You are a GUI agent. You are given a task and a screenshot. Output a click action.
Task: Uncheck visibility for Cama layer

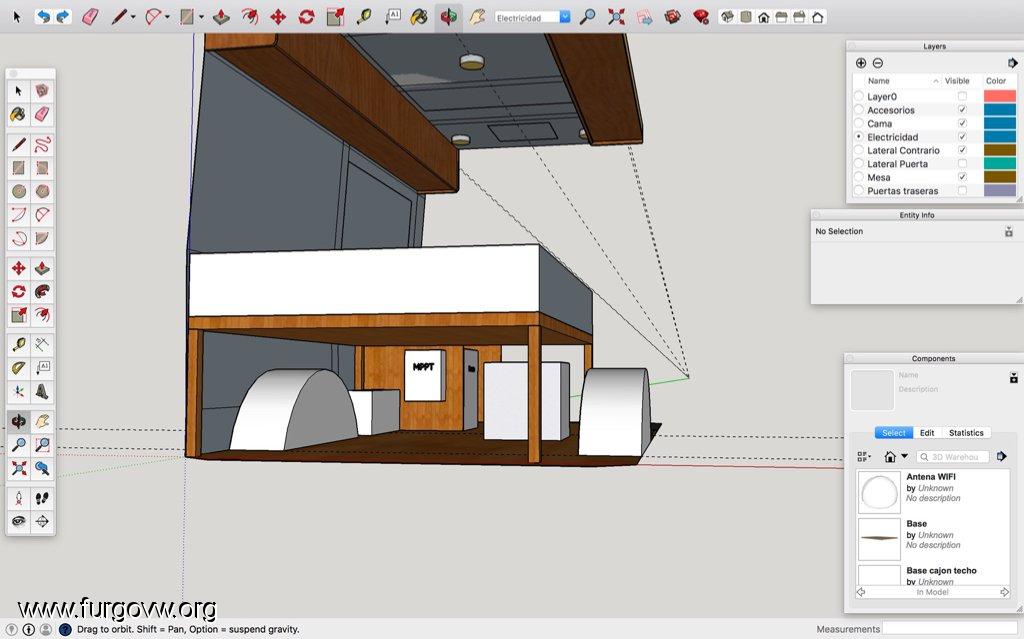coord(962,123)
